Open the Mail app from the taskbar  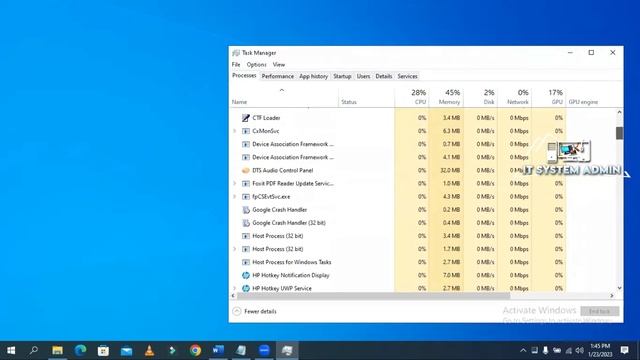[126, 350]
